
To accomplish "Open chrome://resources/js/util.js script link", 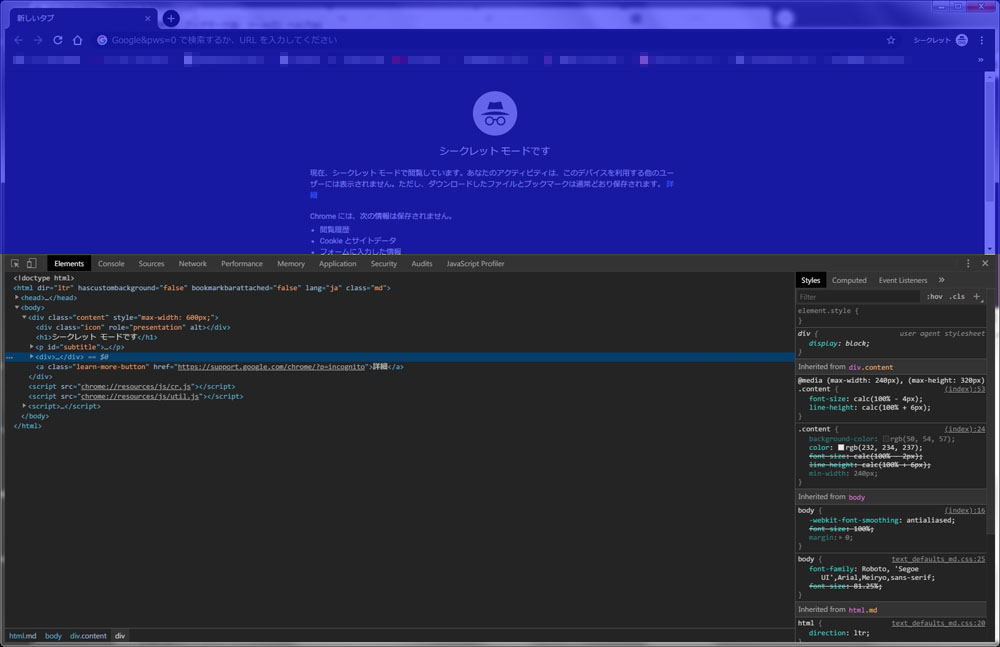I will pos(140,396).
